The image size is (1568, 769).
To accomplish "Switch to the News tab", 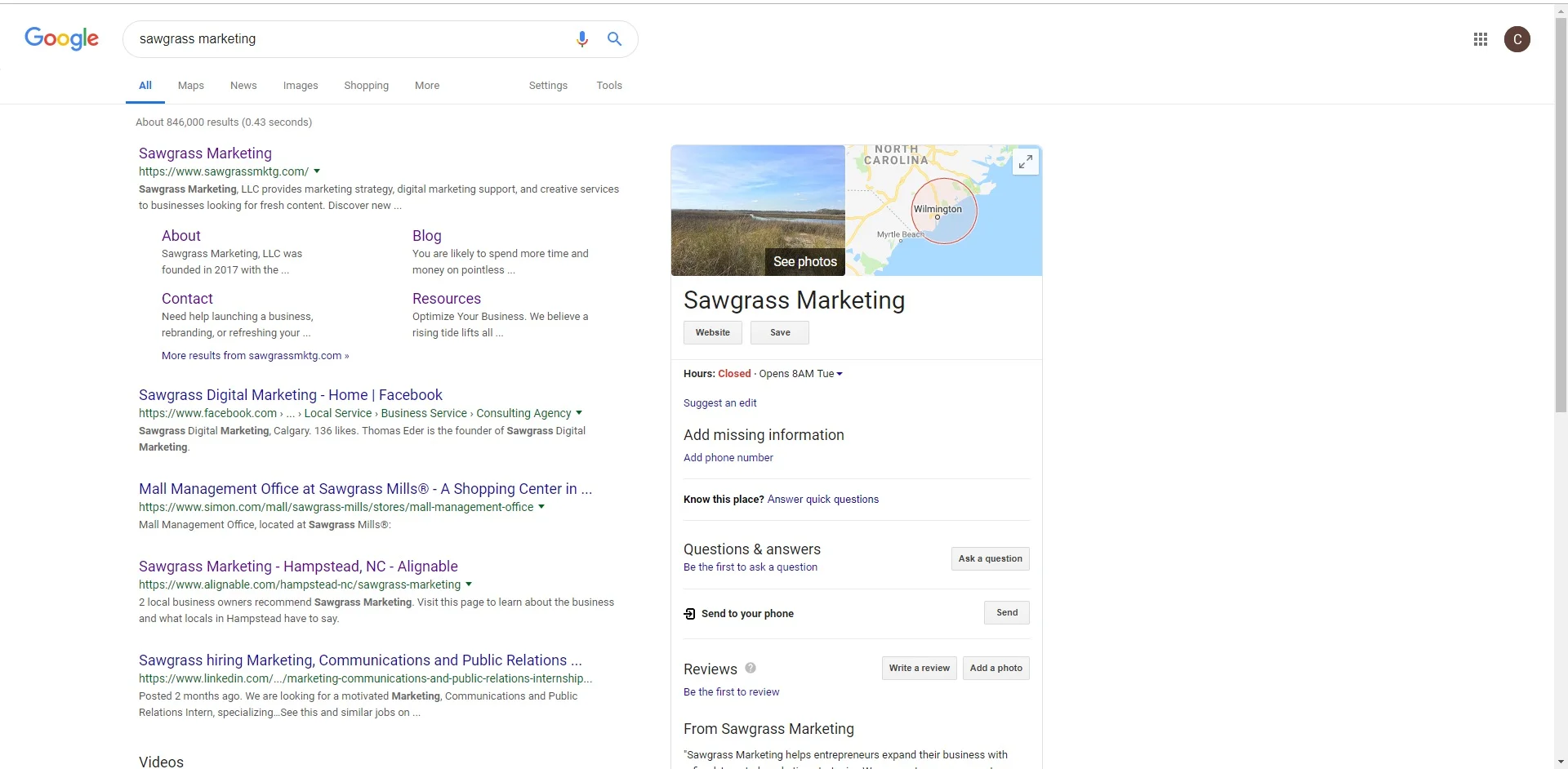I will pos(243,86).
